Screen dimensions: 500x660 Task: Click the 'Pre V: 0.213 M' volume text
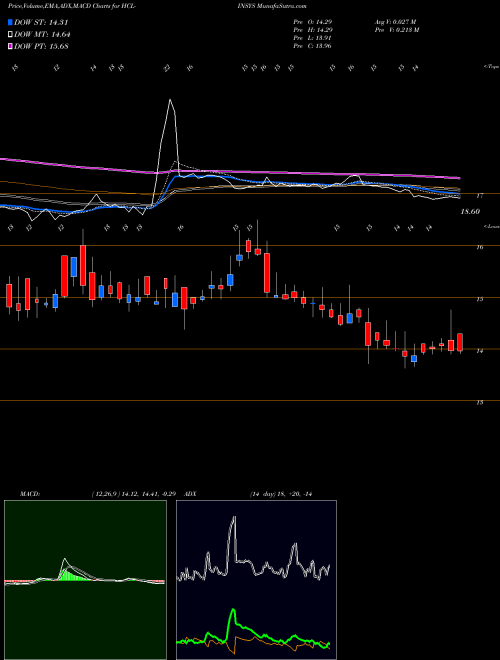[x=396, y=30]
